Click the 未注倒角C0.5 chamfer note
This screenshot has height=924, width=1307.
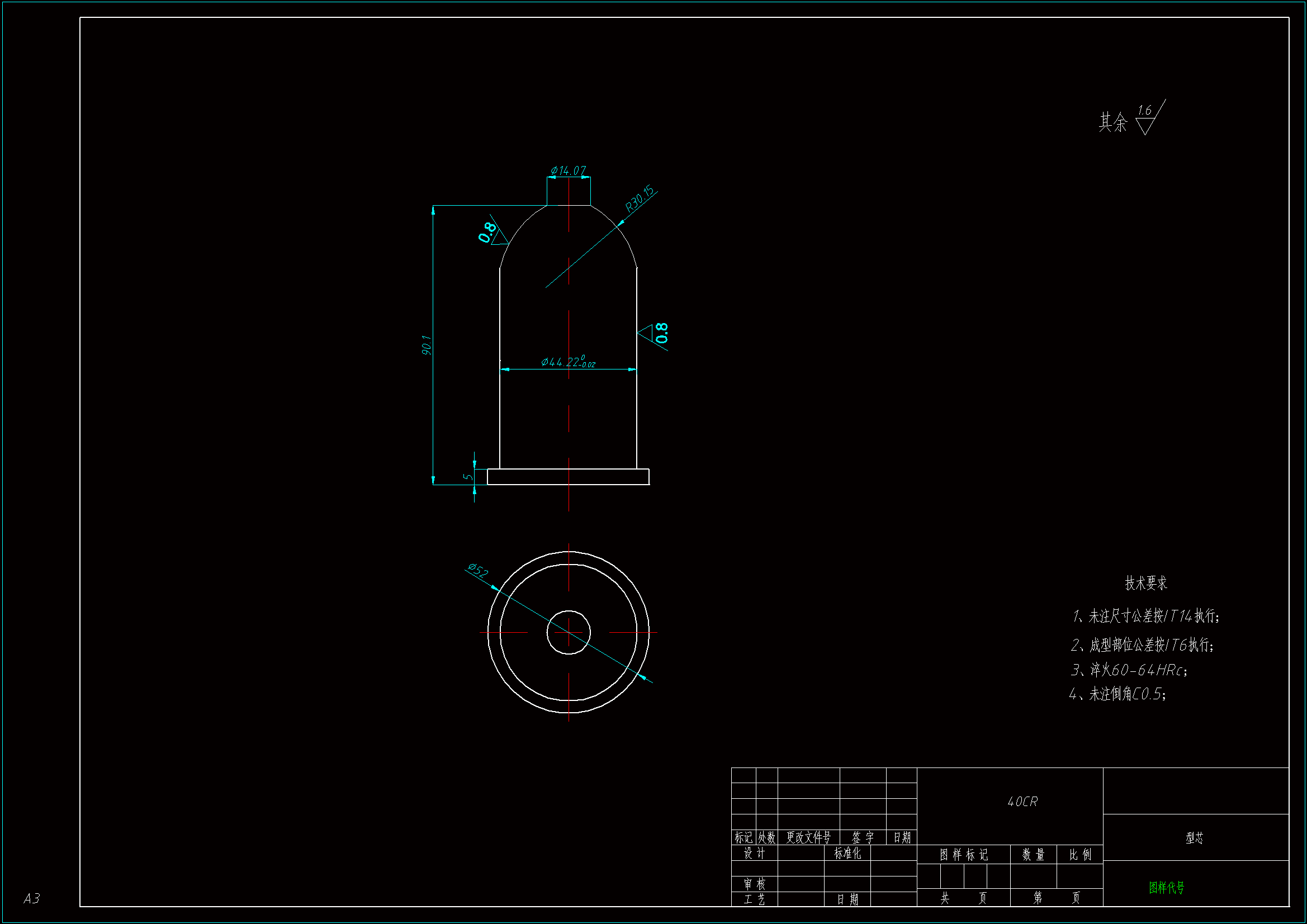coord(1118,694)
